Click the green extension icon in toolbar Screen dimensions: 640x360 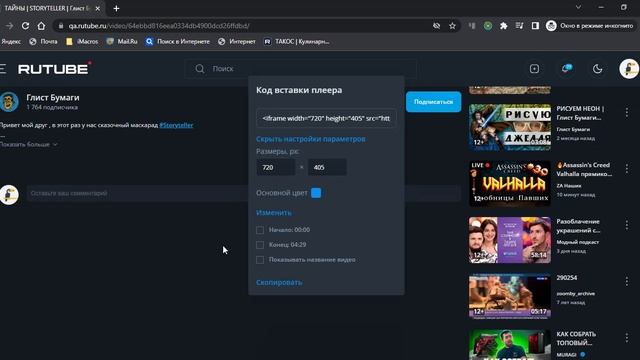click(488, 26)
